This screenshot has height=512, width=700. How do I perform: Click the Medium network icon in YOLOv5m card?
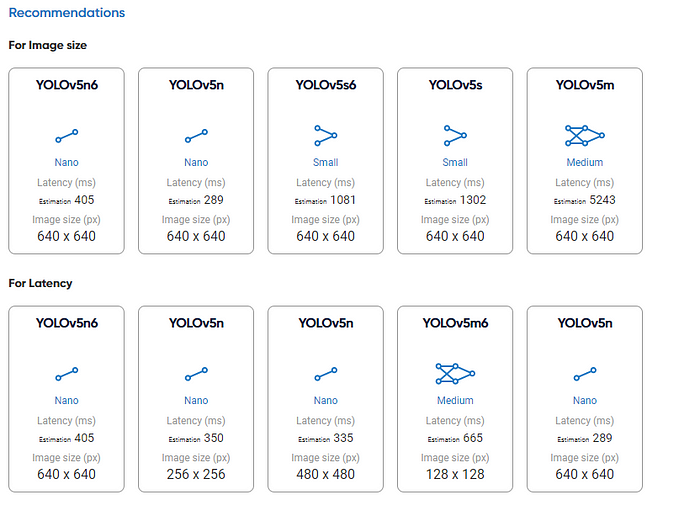click(585, 135)
